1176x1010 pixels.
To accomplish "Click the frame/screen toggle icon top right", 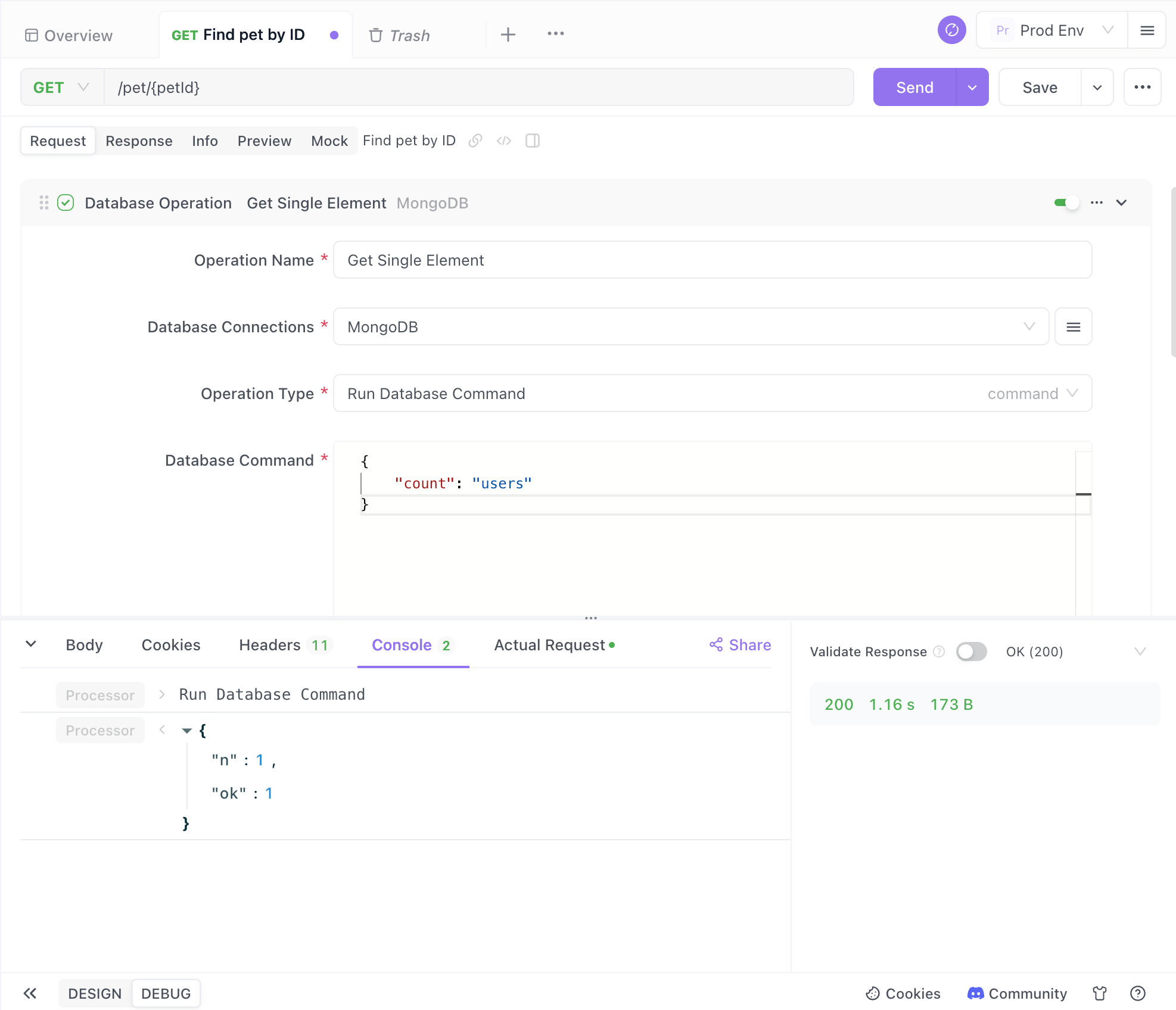I will (533, 140).
